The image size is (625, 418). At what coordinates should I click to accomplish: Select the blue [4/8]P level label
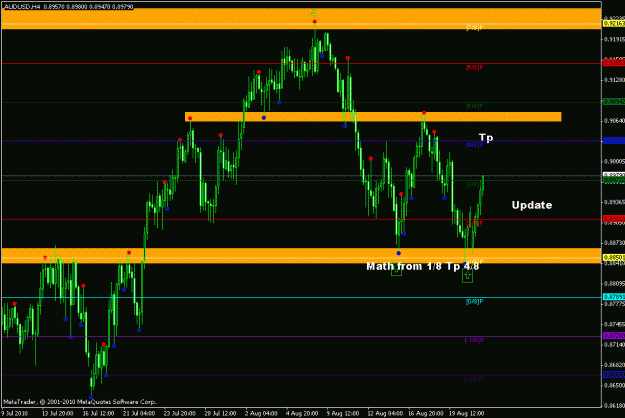click(x=474, y=145)
